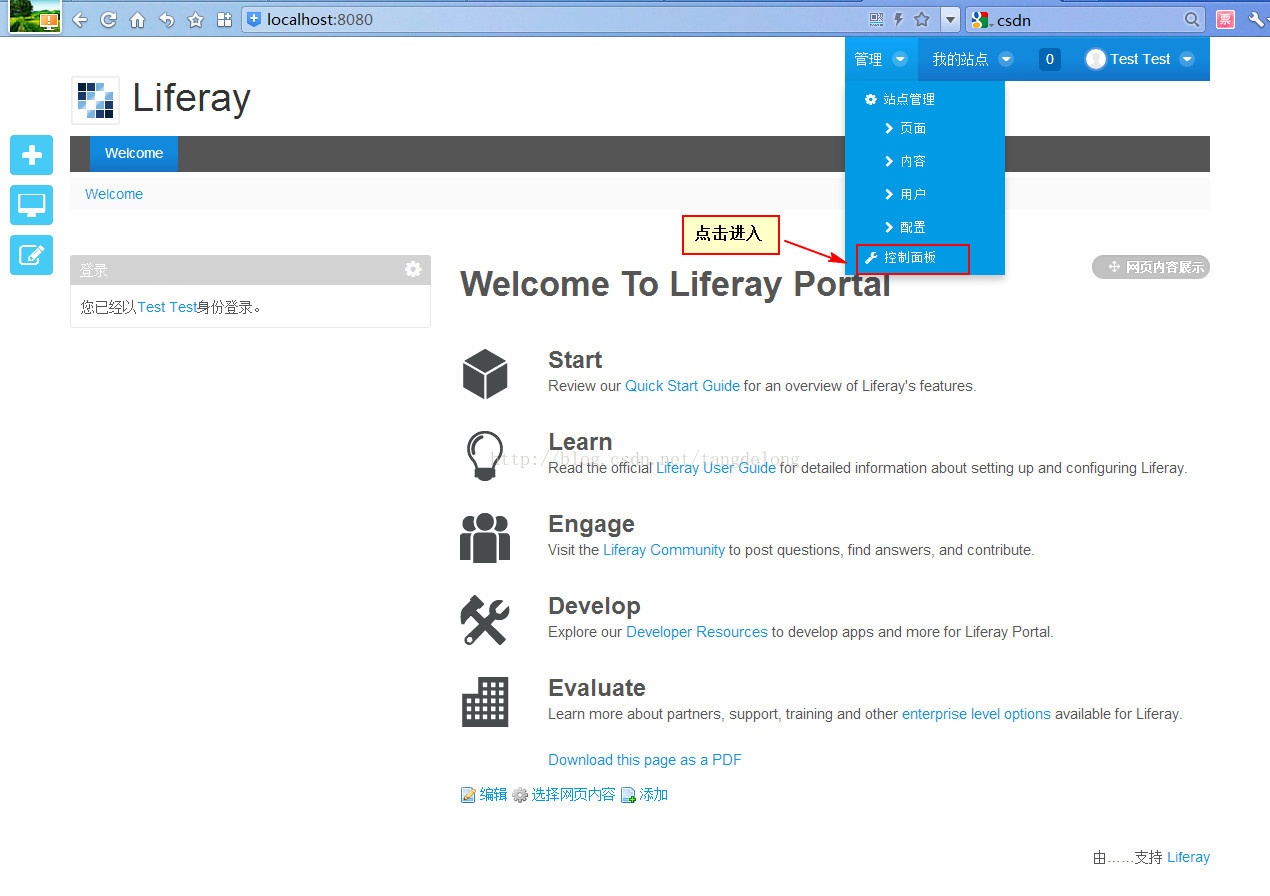Click the Develop tools icon
The image size is (1270, 896).
[x=485, y=620]
